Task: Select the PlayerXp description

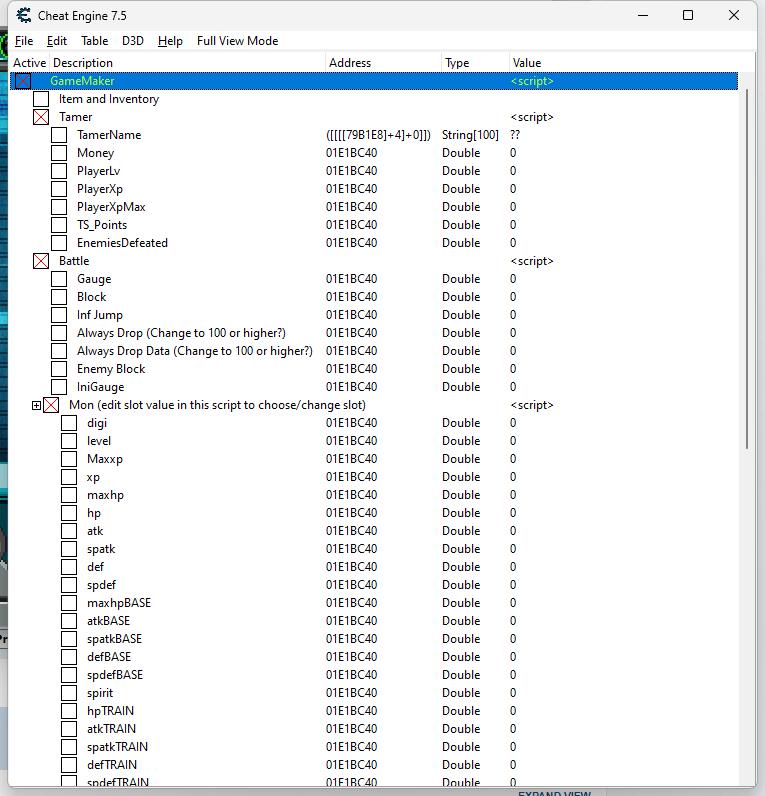Action: [99, 189]
